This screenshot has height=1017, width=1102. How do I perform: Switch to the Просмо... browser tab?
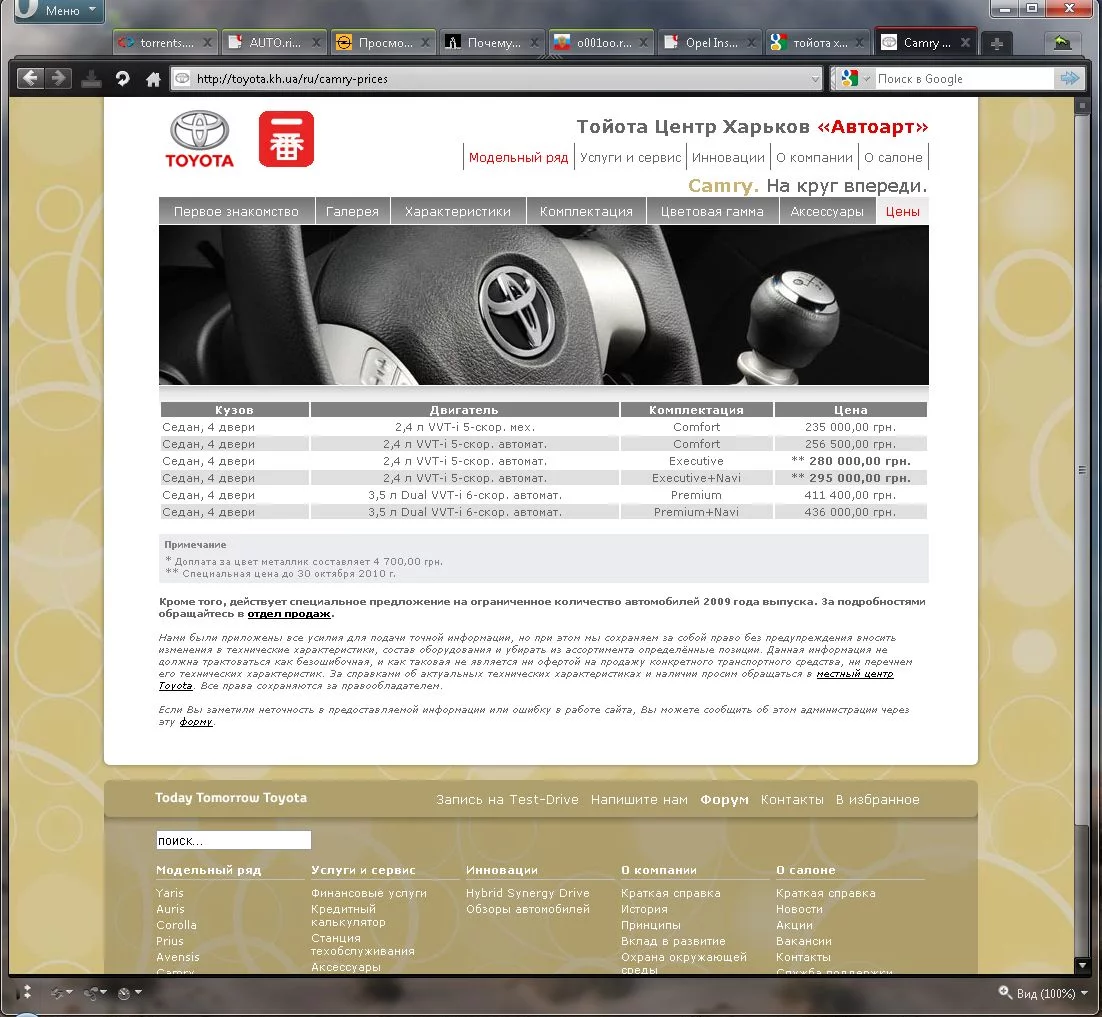[383, 43]
